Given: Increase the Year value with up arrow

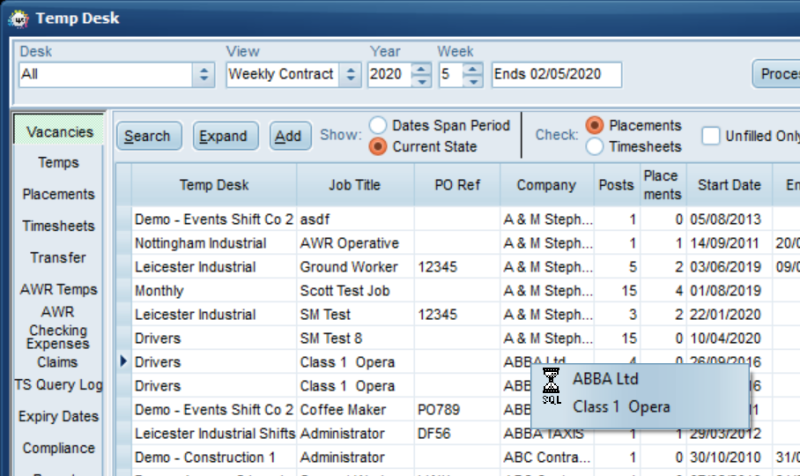Looking at the screenshot, I should (x=421, y=69).
